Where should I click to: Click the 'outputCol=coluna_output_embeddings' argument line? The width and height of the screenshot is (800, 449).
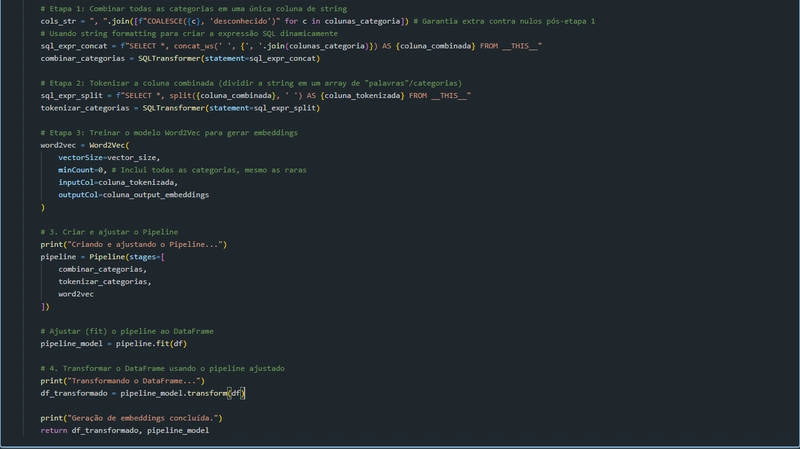134,194
